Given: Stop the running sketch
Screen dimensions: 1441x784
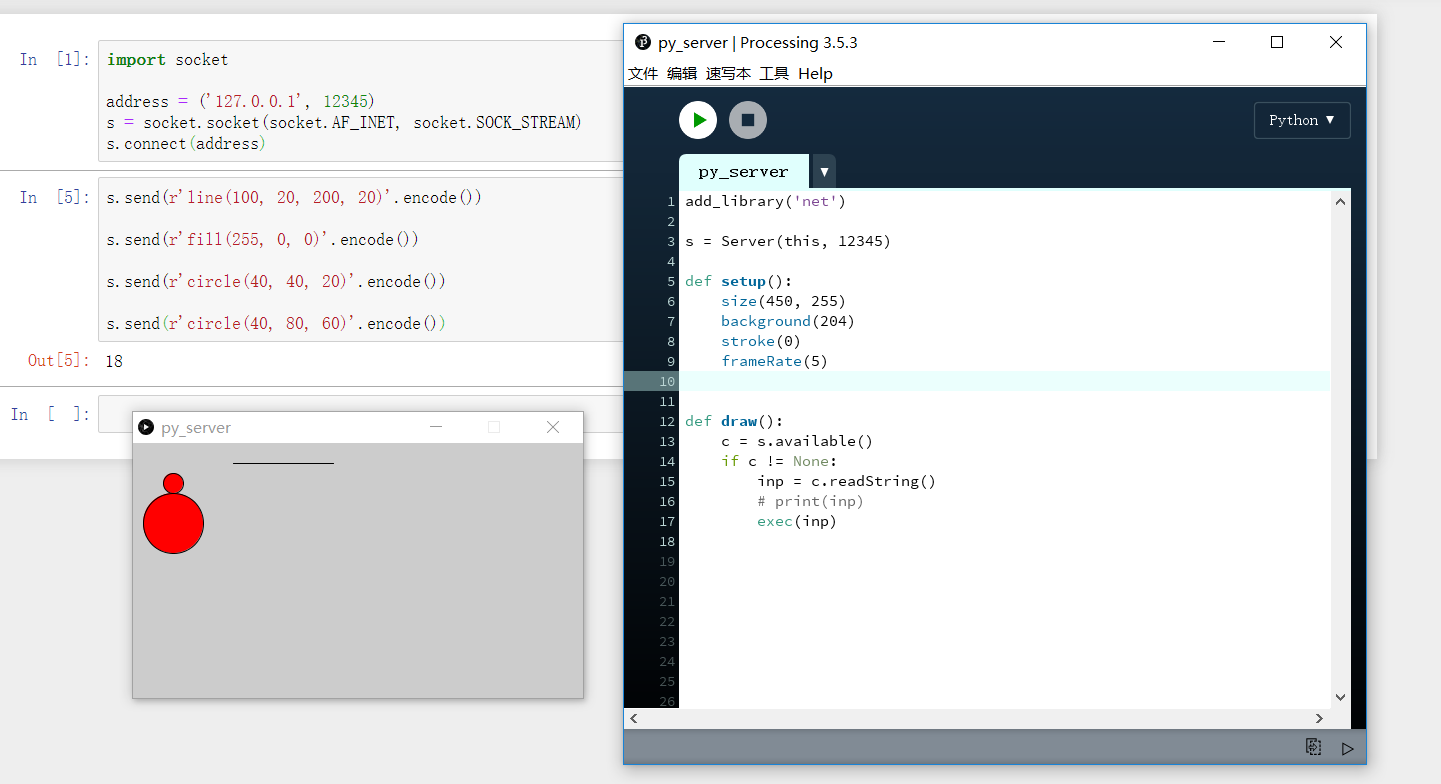Looking at the screenshot, I should click(x=747, y=120).
